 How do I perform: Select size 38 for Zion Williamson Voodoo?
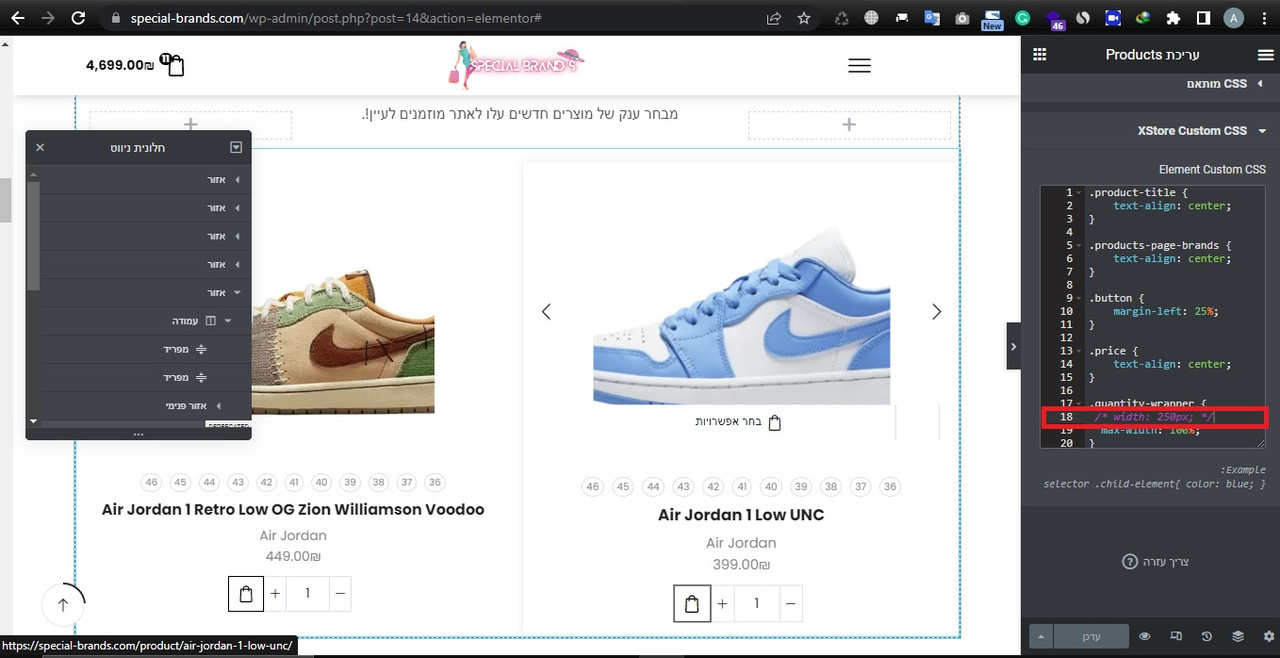click(x=378, y=482)
